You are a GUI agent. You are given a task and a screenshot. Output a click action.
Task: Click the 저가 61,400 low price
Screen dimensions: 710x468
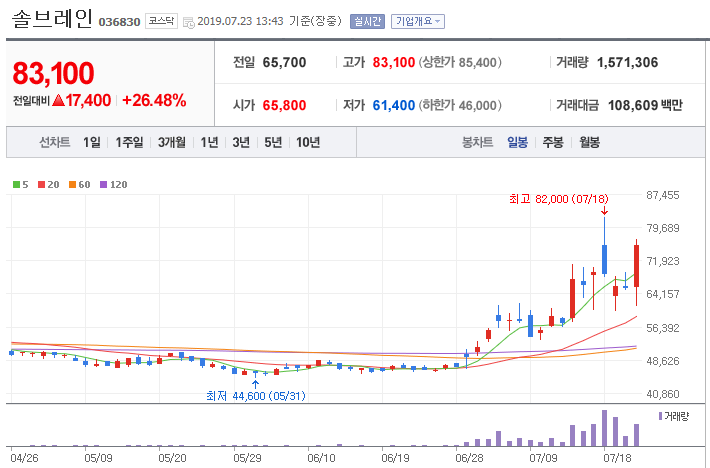pos(393,105)
